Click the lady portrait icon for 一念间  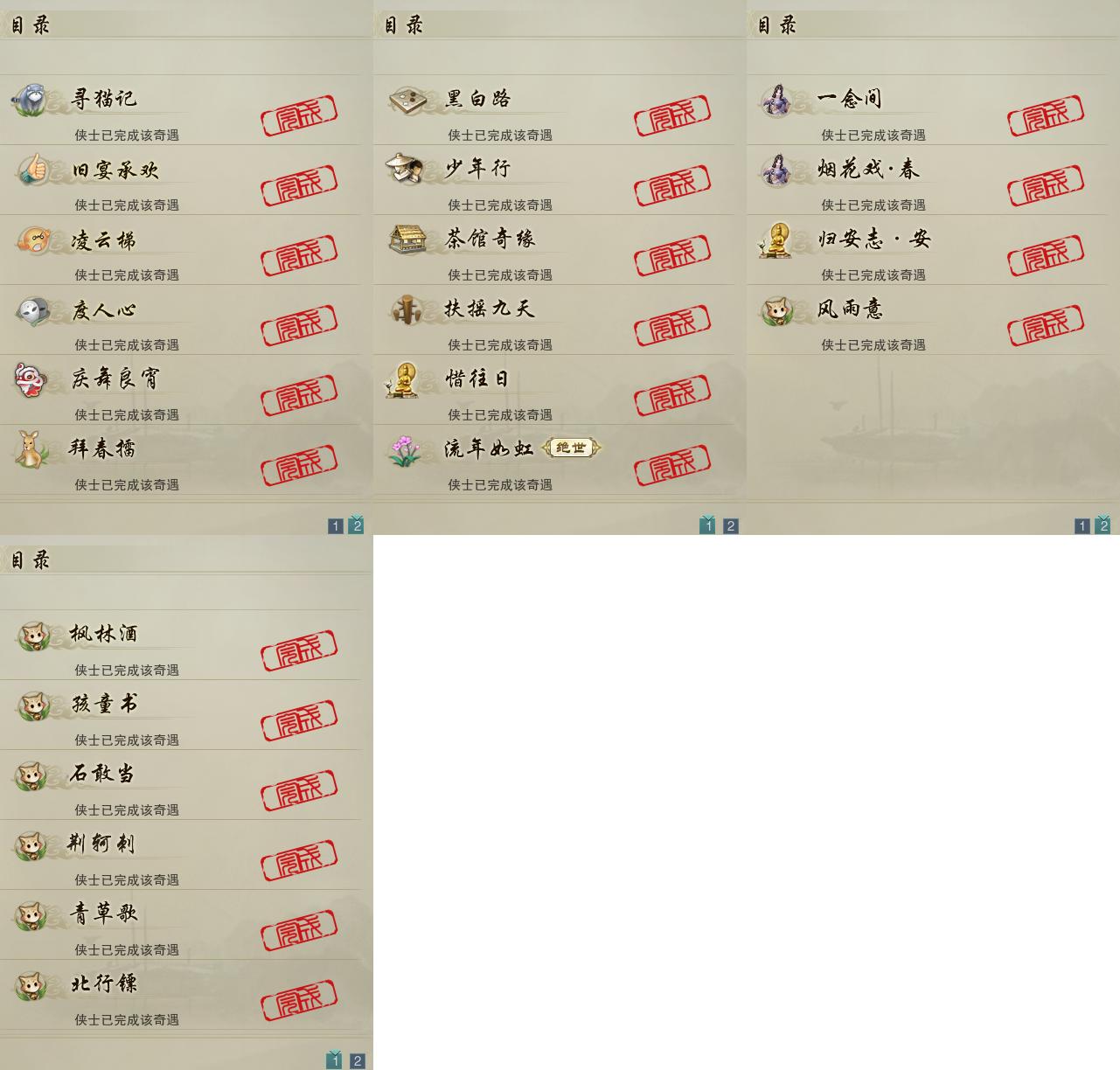[x=777, y=100]
